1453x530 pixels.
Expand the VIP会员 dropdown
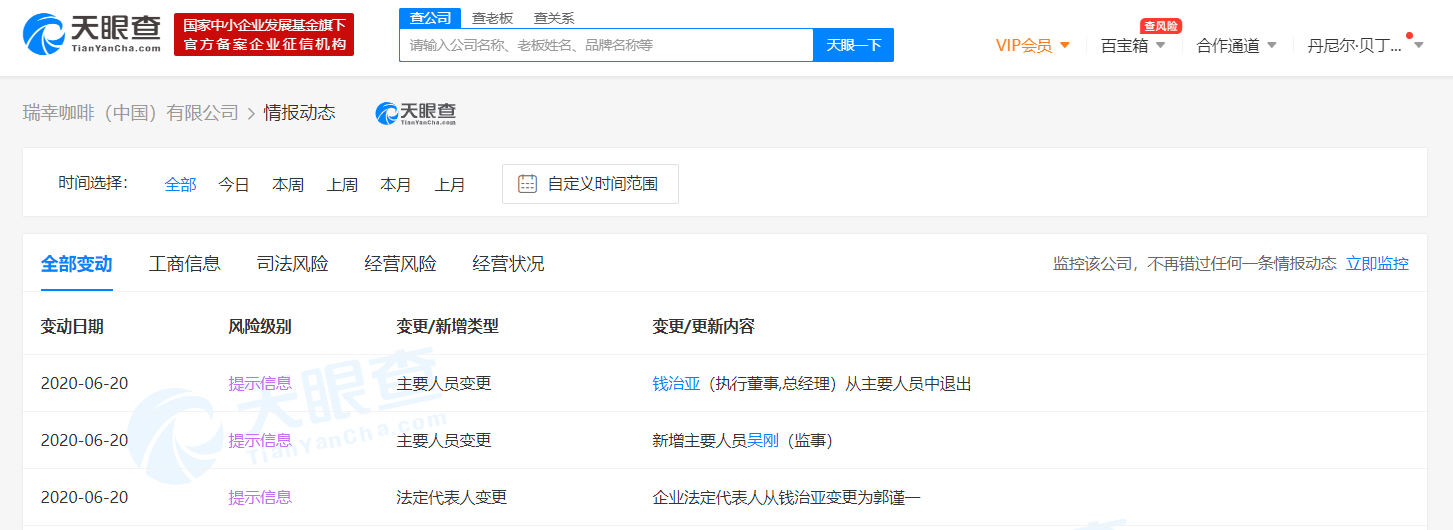click(1033, 45)
